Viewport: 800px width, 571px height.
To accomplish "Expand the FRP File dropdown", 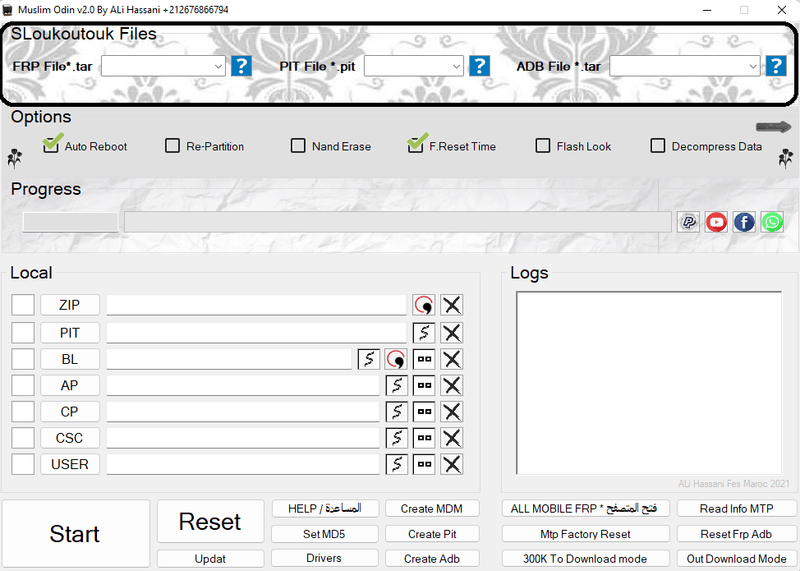I will pyautogui.click(x=218, y=66).
